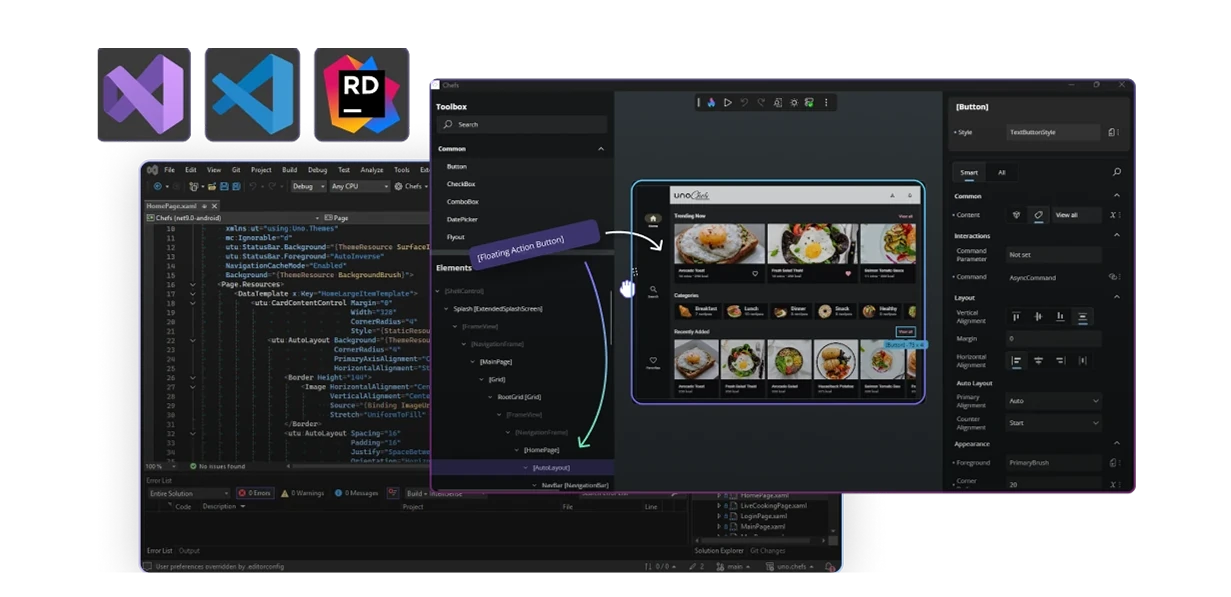Viewport: 1231px width, 597px height.
Task: Click the Toolbox search field
Action: point(525,124)
